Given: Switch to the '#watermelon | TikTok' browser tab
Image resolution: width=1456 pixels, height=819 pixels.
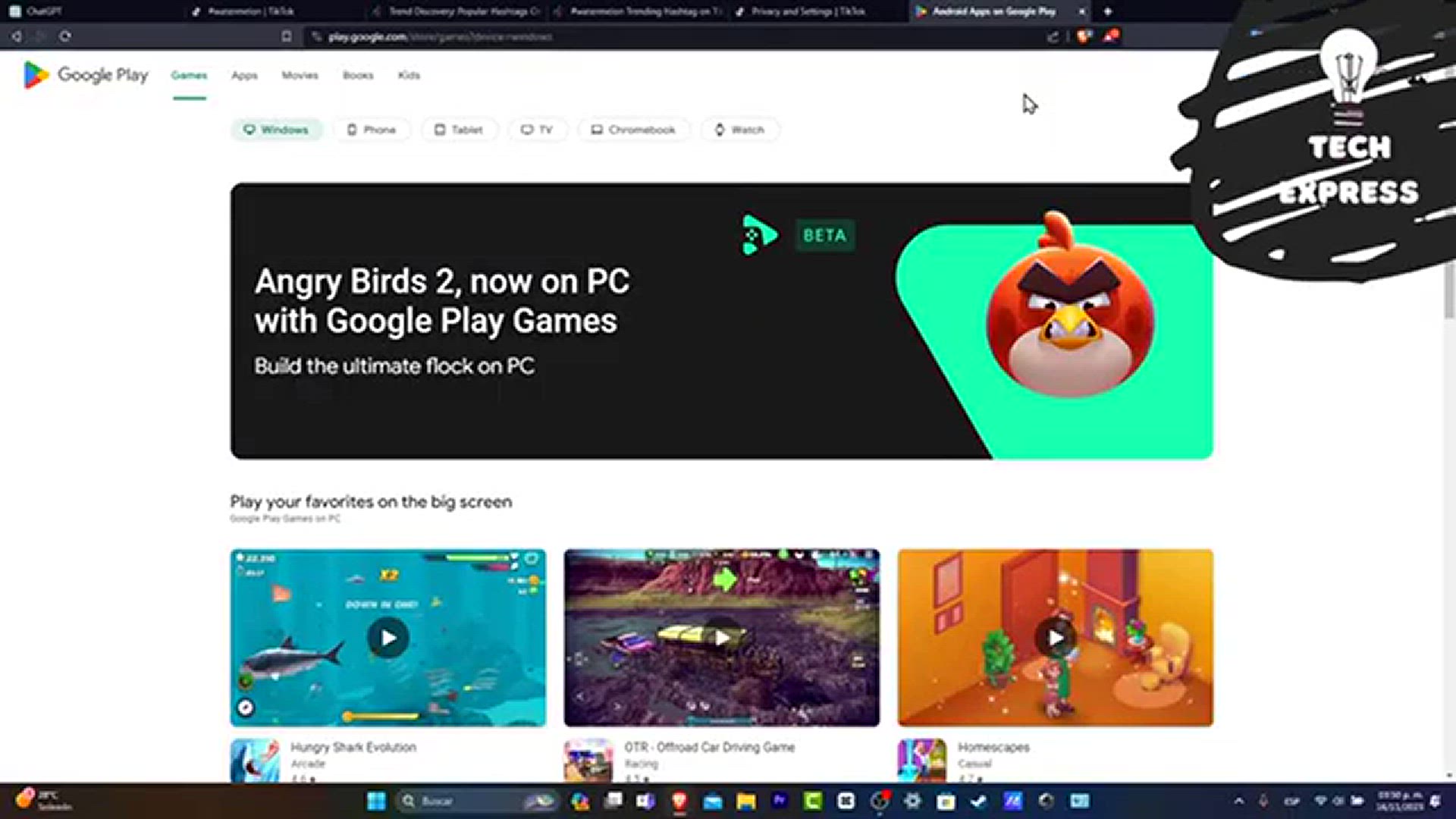Looking at the screenshot, I should [271, 11].
